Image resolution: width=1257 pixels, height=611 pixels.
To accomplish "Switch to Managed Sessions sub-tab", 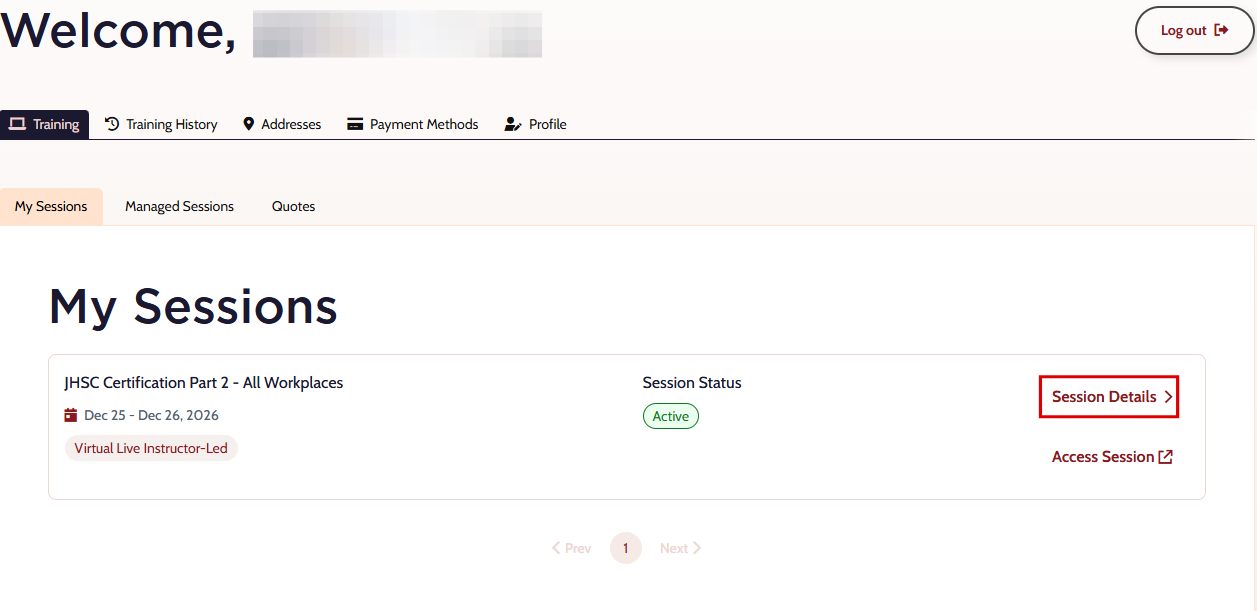I will click(179, 206).
